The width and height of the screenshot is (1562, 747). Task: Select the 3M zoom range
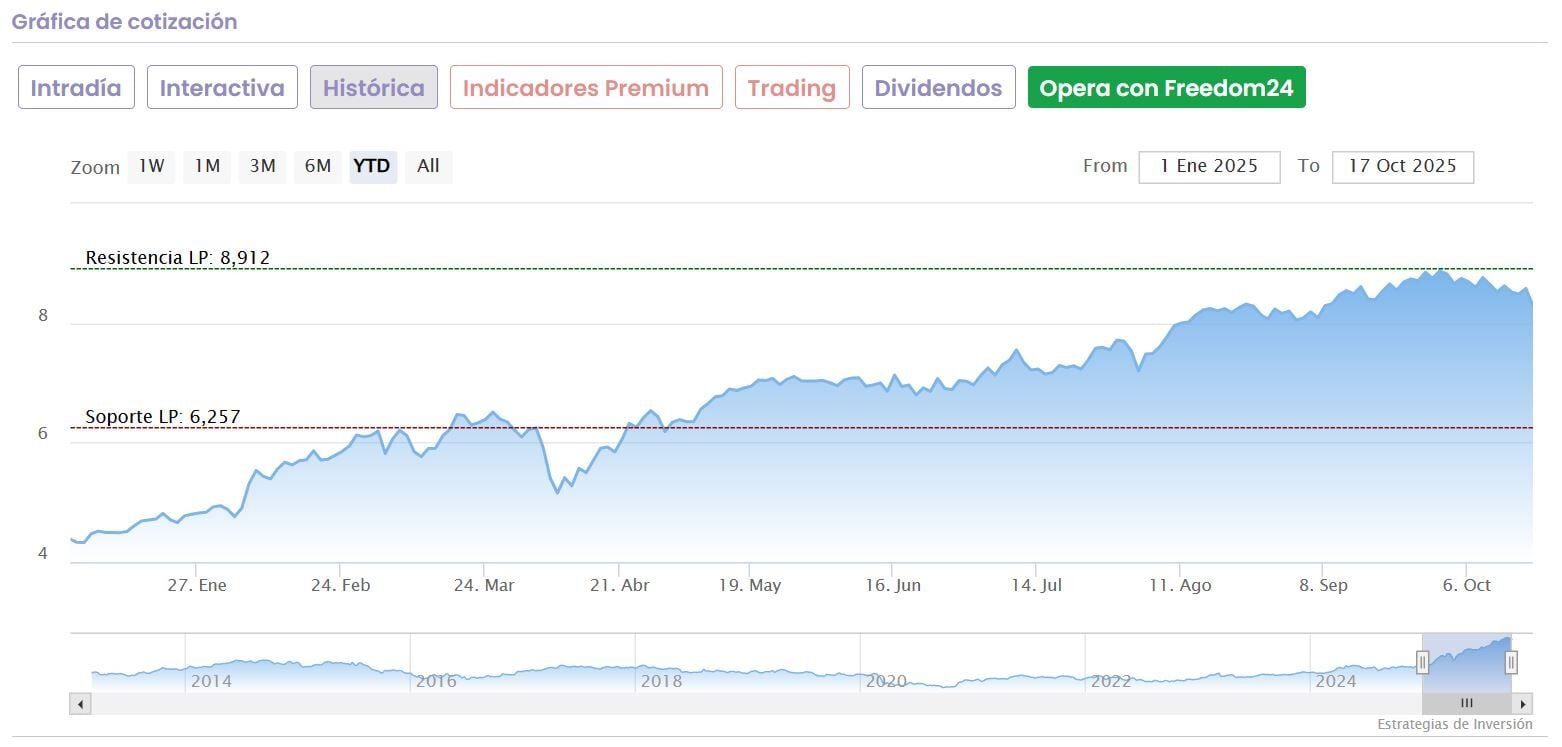click(x=262, y=167)
